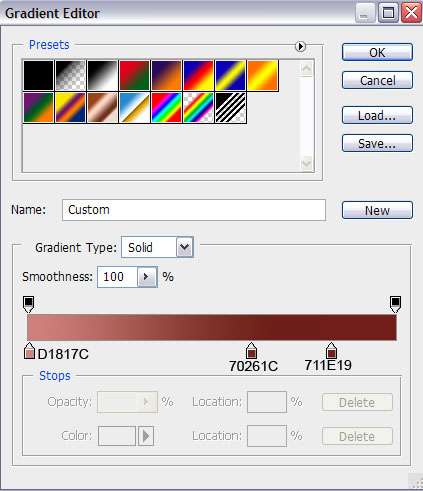Select the chrome gradient preset
423x491 pixels.
134,108
